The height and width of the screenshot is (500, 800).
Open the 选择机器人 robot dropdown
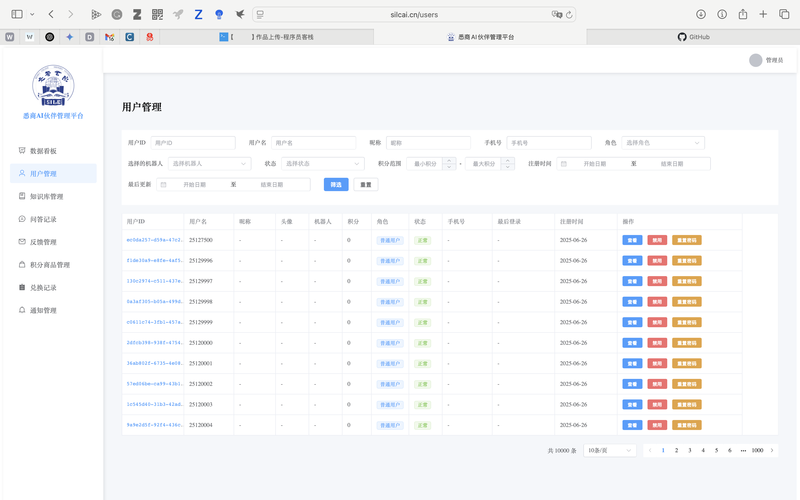[209, 164]
